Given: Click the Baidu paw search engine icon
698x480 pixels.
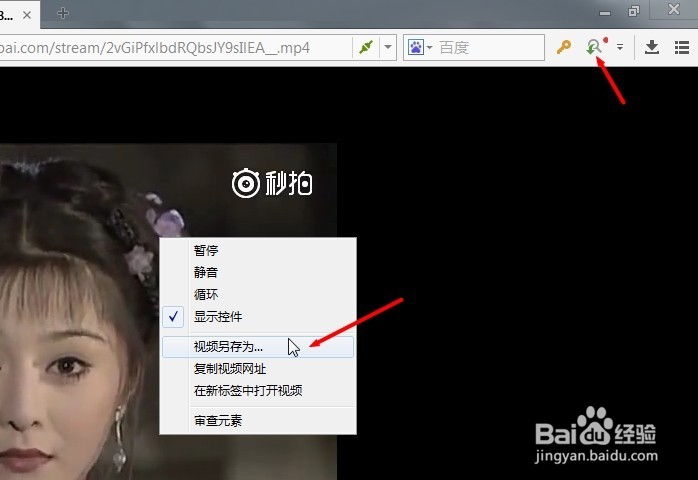Looking at the screenshot, I should pyautogui.click(x=416, y=47).
